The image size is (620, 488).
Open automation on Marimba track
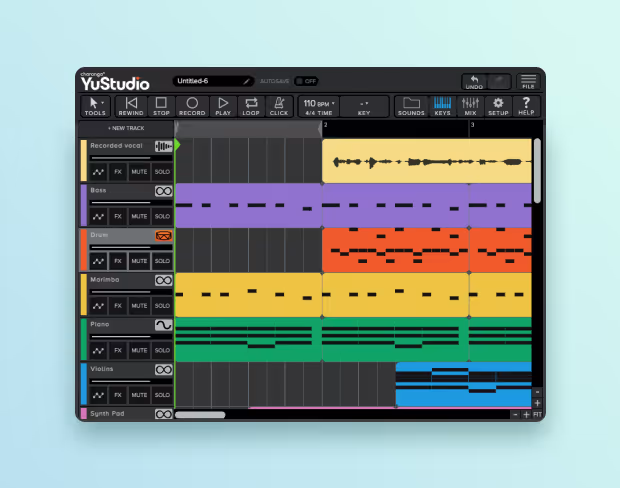coord(98,306)
